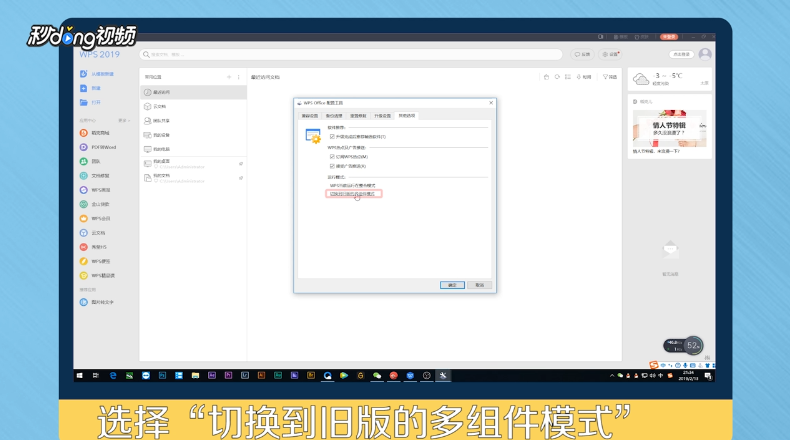This screenshot has width=790, height=440.
Task: Toggle the checkbox under the 软件推荐 section
Action: click(332, 137)
